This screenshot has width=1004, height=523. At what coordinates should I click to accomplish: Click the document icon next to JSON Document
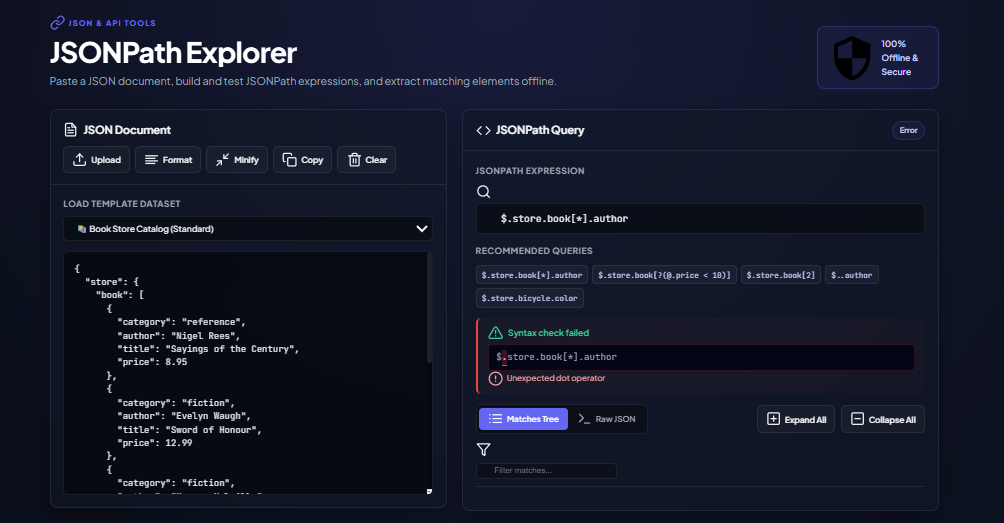(70, 130)
